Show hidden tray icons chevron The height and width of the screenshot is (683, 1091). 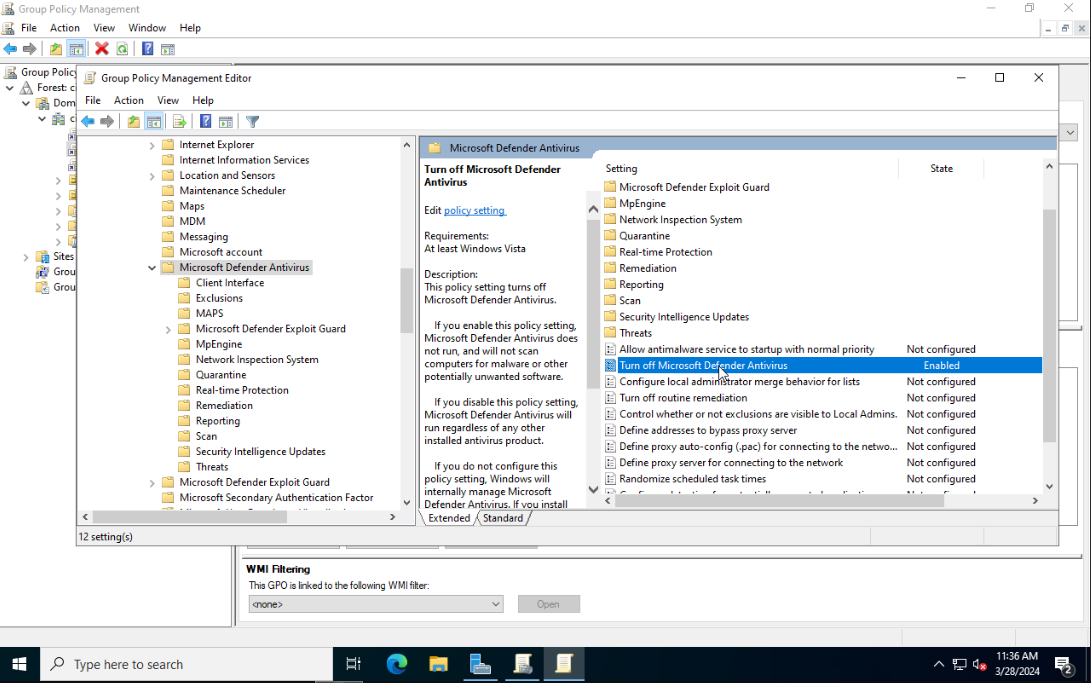pyautogui.click(x=939, y=665)
